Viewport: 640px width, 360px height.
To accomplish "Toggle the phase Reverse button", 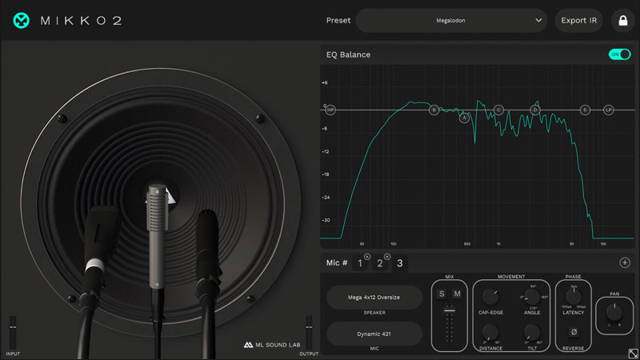I will [x=573, y=332].
